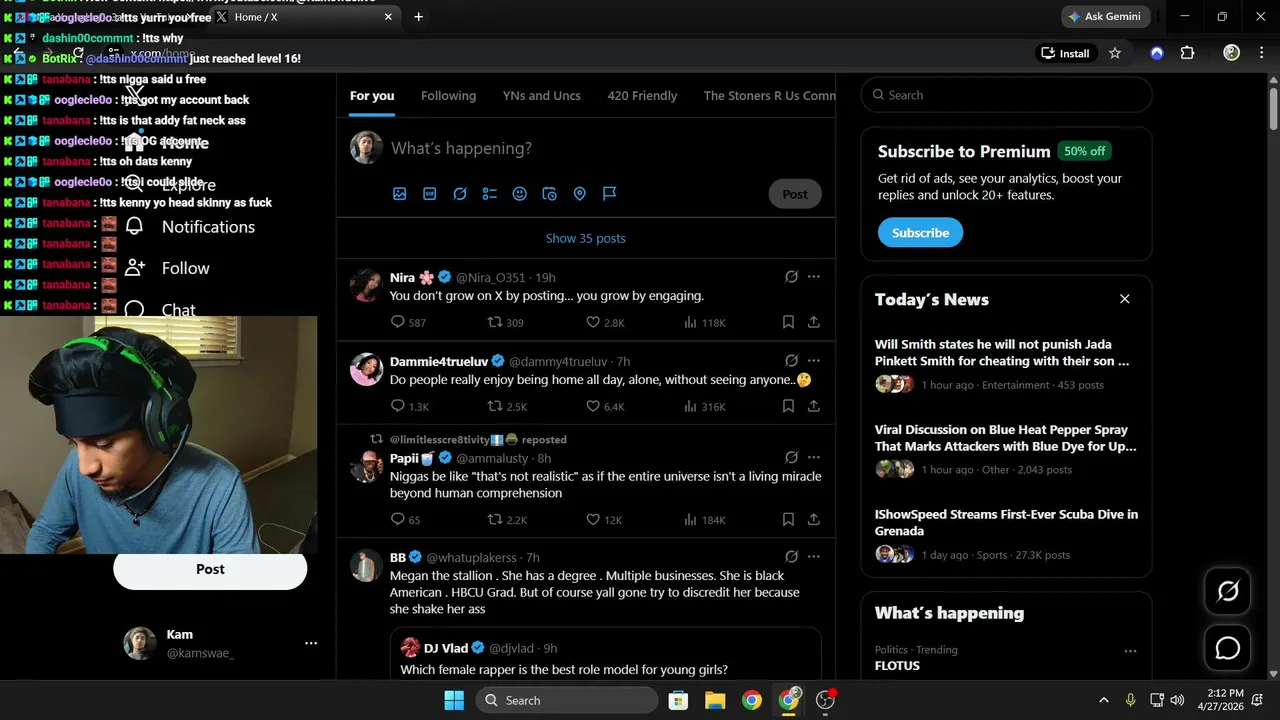Bookmark Dammie4trueluv's post

[788, 406]
